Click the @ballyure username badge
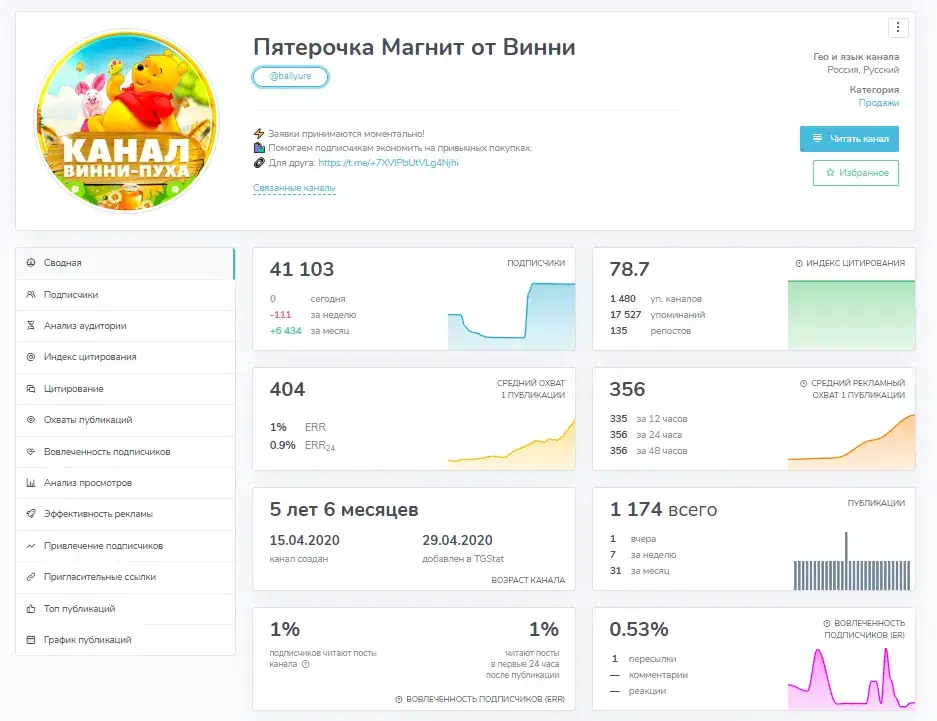937x721 pixels. (290, 76)
